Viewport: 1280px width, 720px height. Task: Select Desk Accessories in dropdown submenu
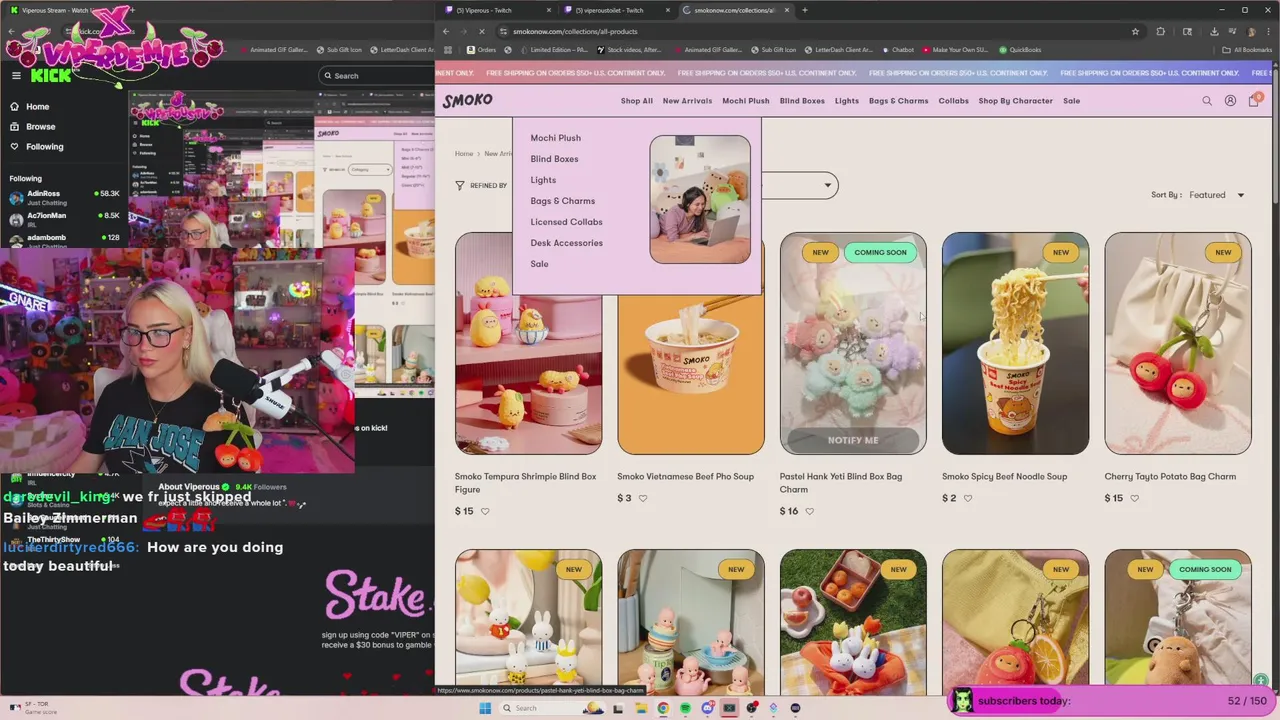click(x=566, y=243)
